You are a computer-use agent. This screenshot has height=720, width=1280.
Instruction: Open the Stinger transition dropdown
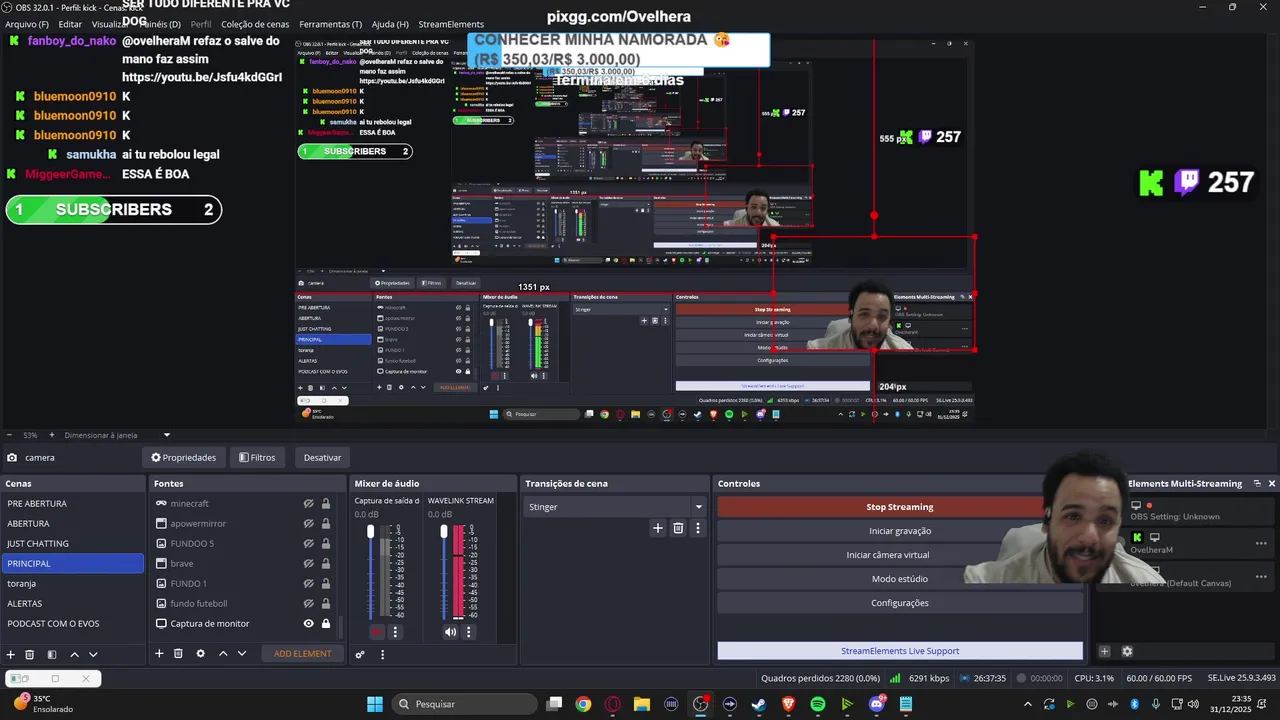pos(616,507)
